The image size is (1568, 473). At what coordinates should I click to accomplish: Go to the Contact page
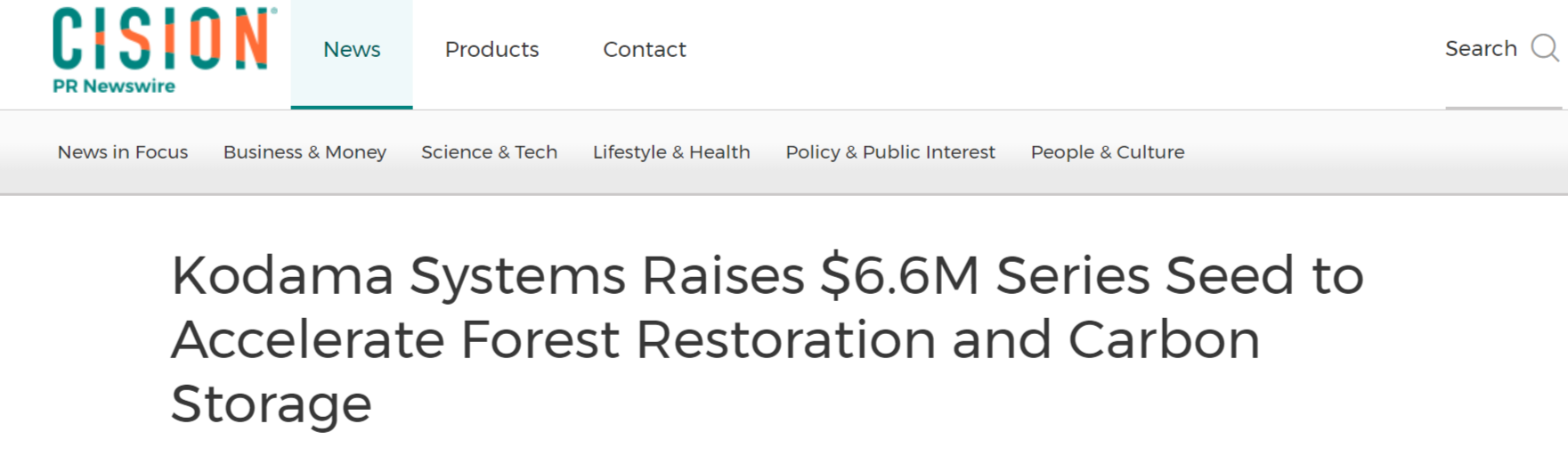point(645,50)
